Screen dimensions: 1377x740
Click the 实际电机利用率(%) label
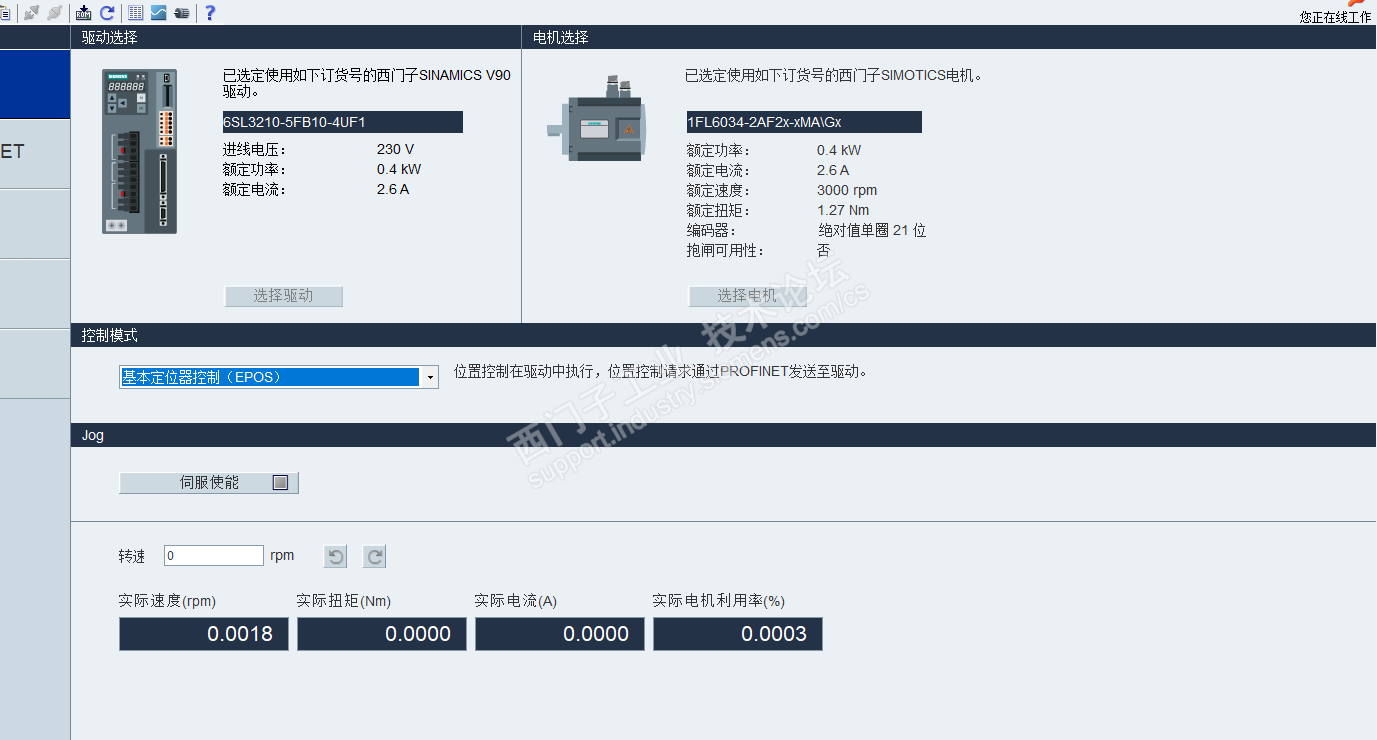point(719,601)
